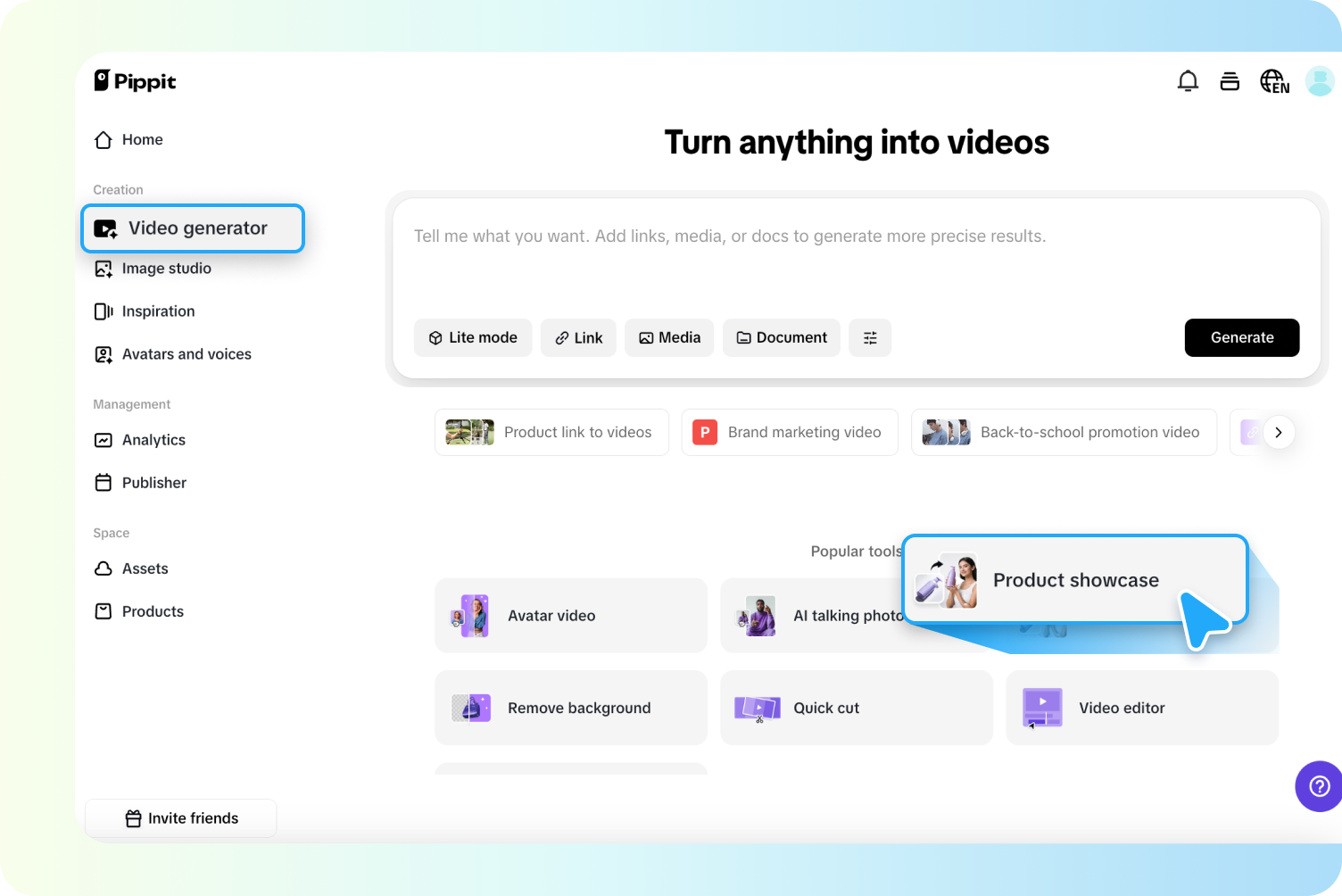The width and height of the screenshot is (1342, 896).
Task: Toggle the Link attachment option
Action: [x=578, y=337]
